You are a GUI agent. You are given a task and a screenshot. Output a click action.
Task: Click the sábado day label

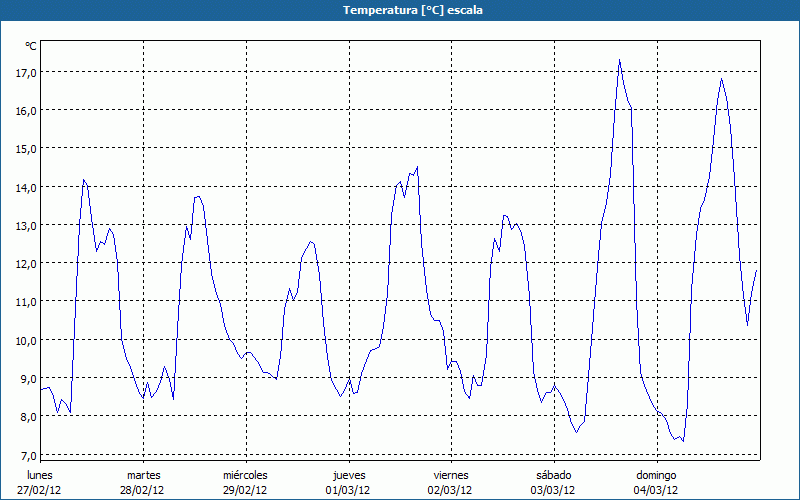(553, 475)
